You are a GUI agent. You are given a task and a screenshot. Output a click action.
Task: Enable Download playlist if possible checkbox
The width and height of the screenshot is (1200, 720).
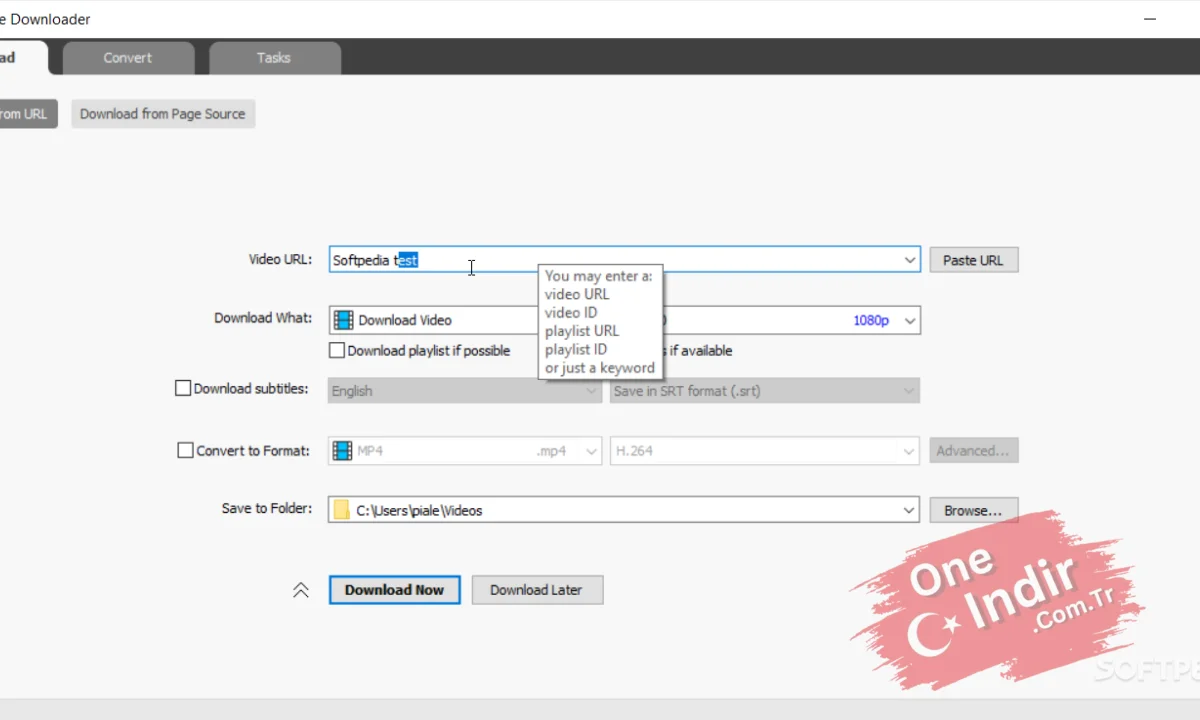(338, 351)
